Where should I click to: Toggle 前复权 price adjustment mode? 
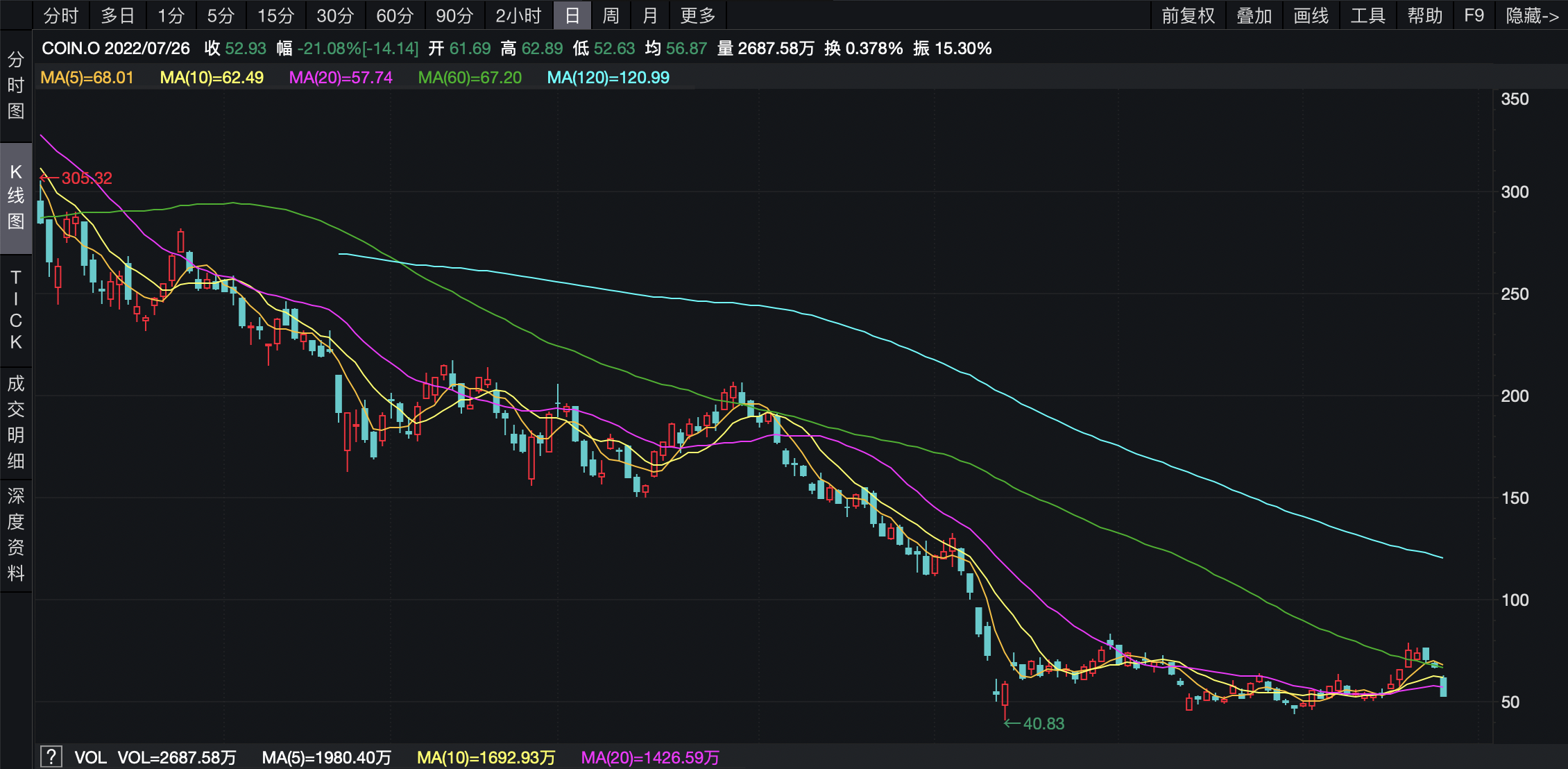click(1188, 15)
